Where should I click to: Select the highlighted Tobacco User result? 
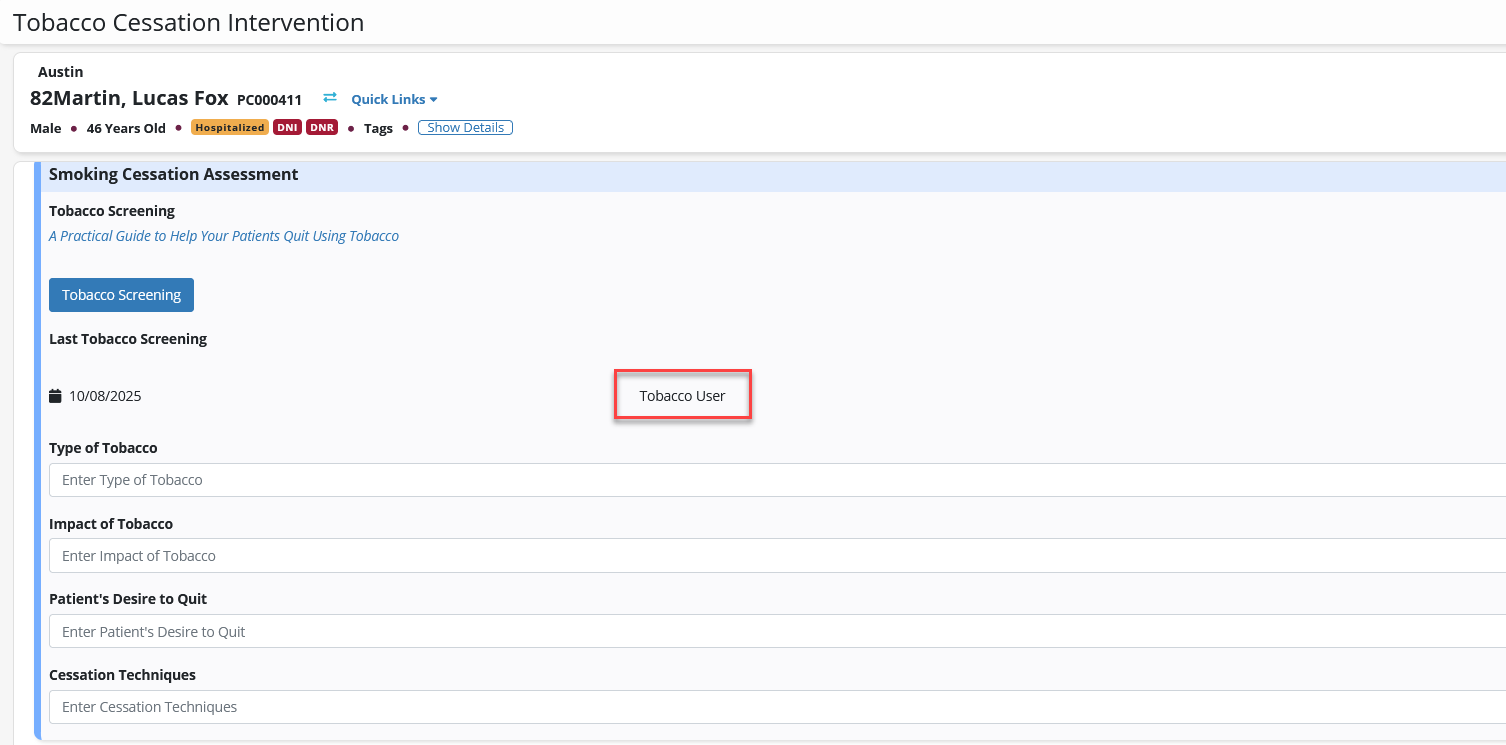[682, 396]
